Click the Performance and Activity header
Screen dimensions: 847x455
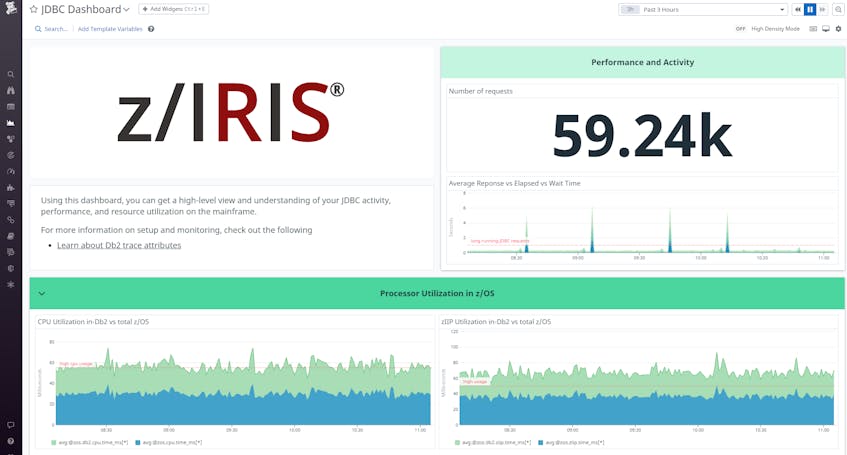[642, 62]
